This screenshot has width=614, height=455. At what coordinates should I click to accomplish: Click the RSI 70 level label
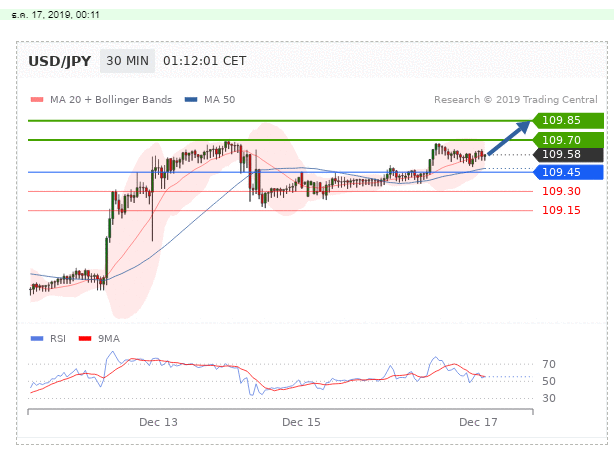549,364
